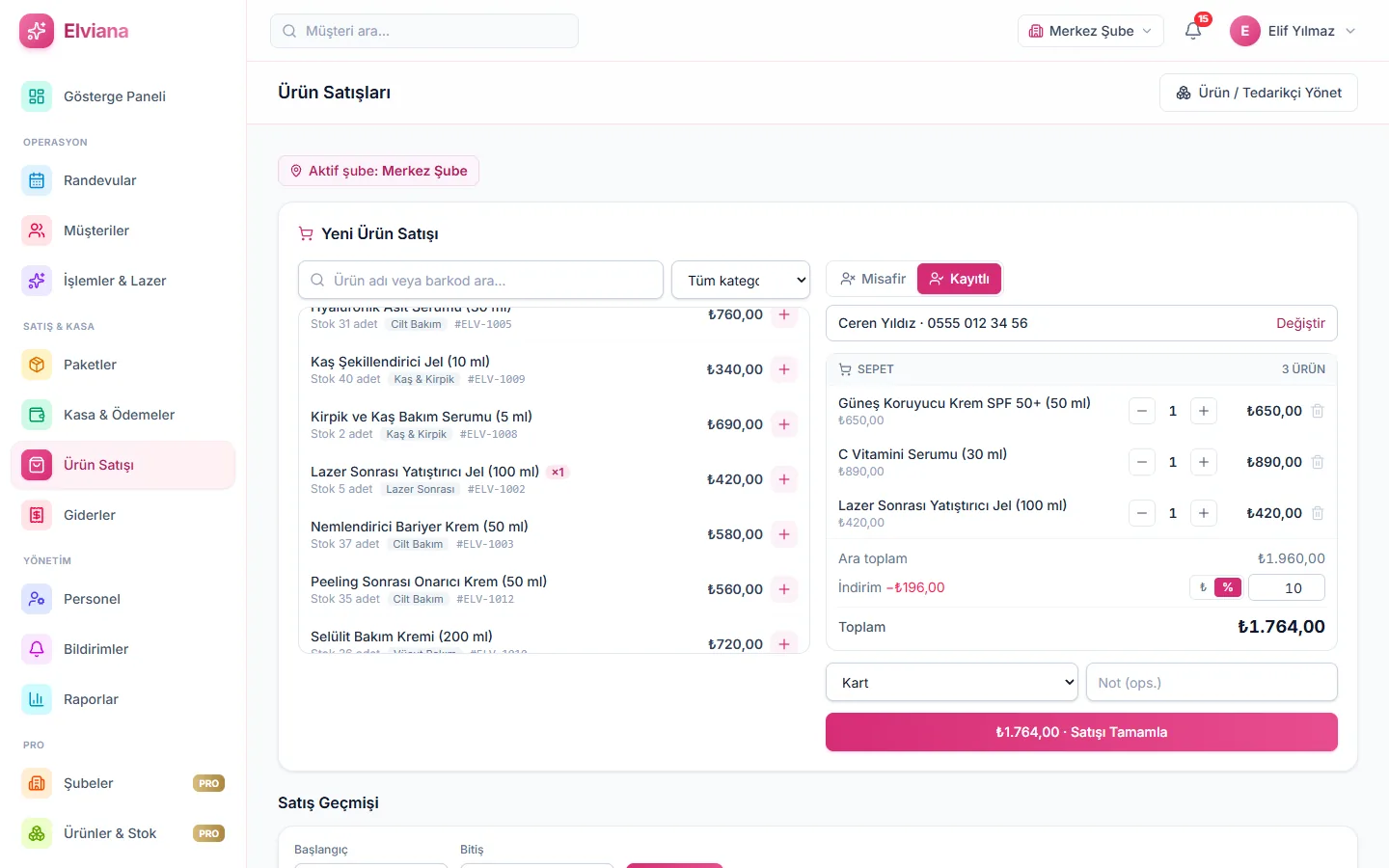Open Tüm kategoriler category dropdown
This screenshot has width=1389, height=868.
click(x=741, y=280)
